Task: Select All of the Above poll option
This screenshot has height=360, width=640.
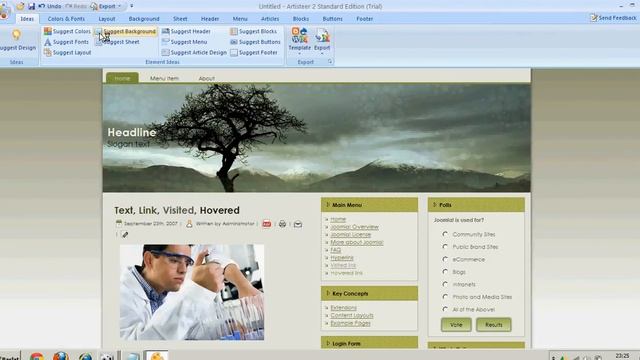Action: point(445,309)
